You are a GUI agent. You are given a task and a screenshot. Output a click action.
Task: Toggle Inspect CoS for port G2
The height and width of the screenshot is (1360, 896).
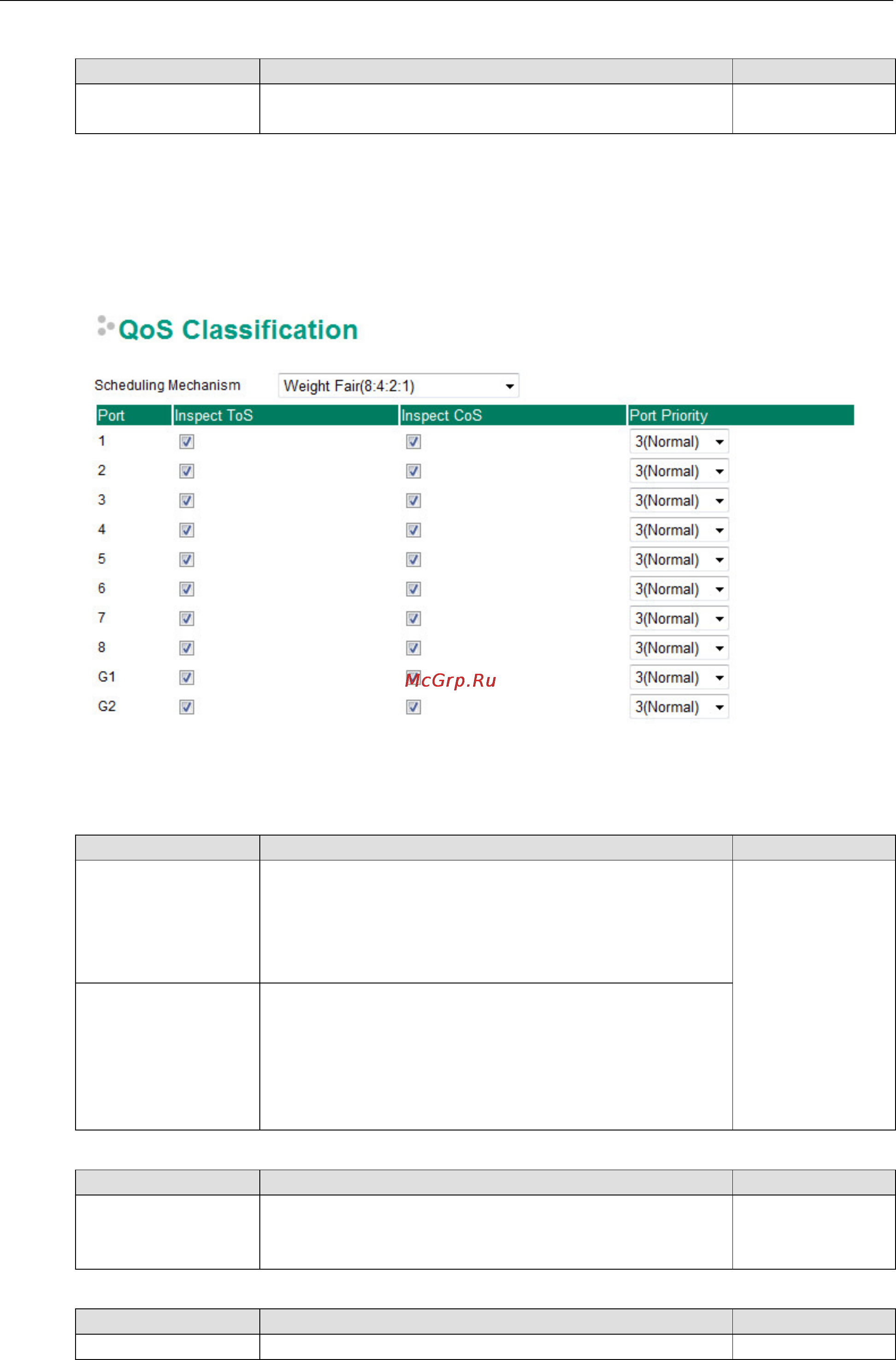tap(414, 707)
